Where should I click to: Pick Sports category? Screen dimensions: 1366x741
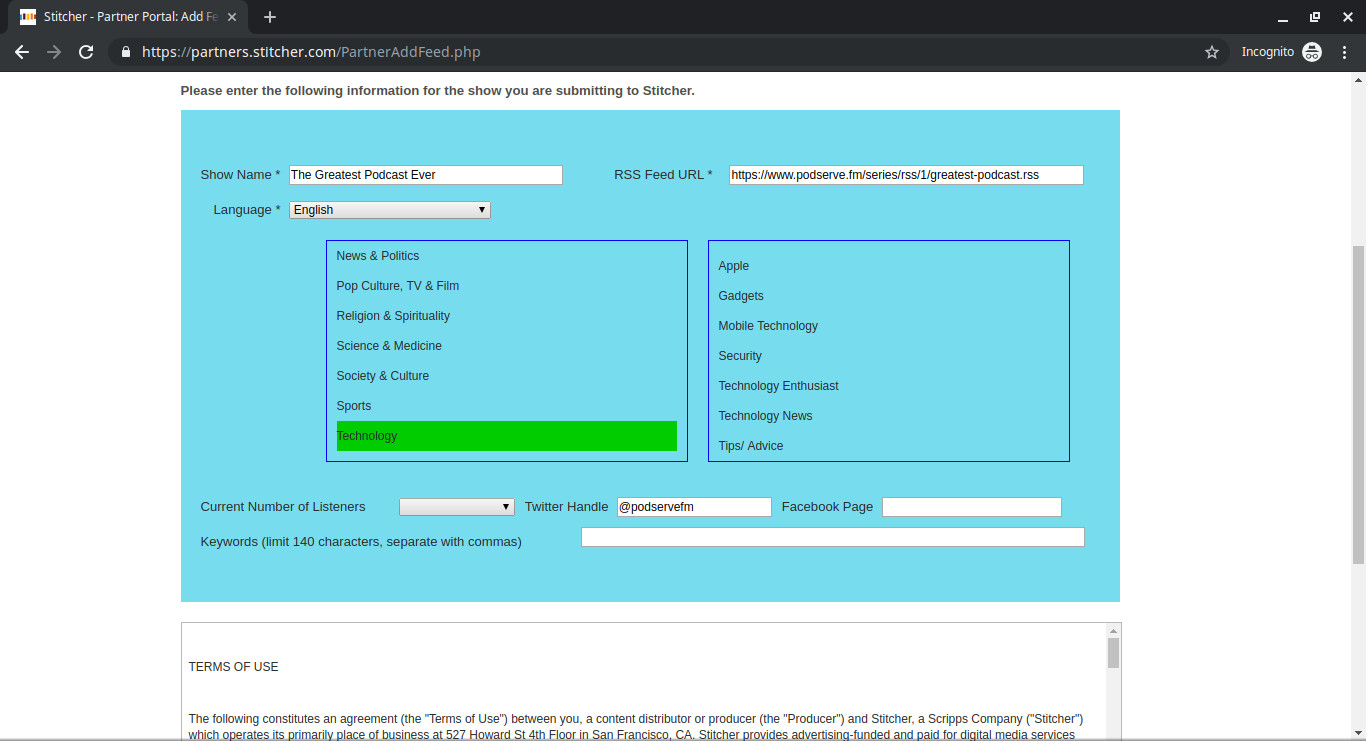(507, 406)
